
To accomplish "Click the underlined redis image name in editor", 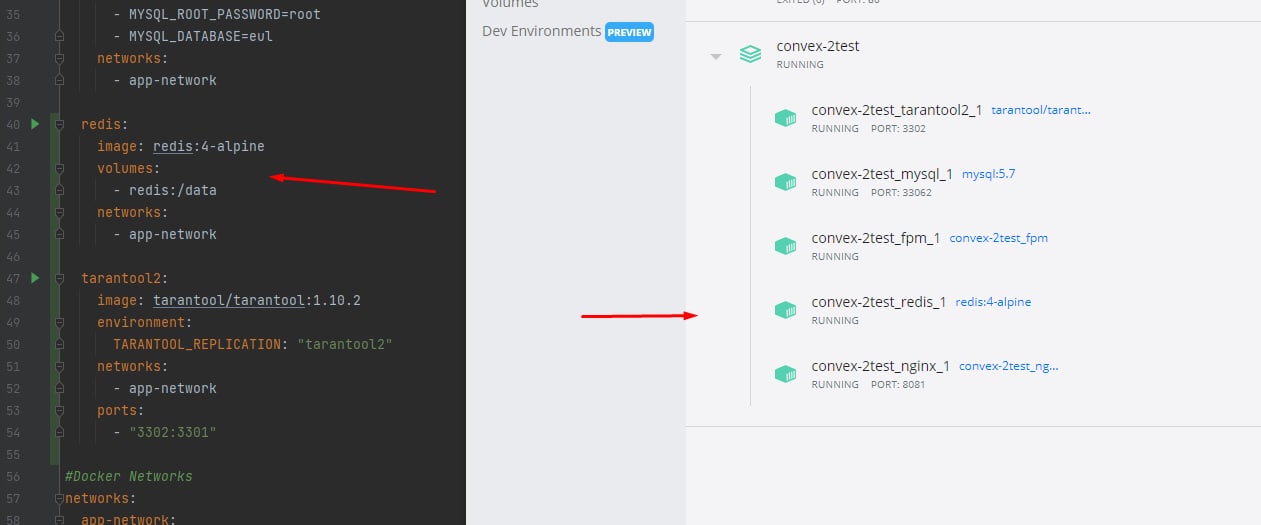I will (173, 146).
